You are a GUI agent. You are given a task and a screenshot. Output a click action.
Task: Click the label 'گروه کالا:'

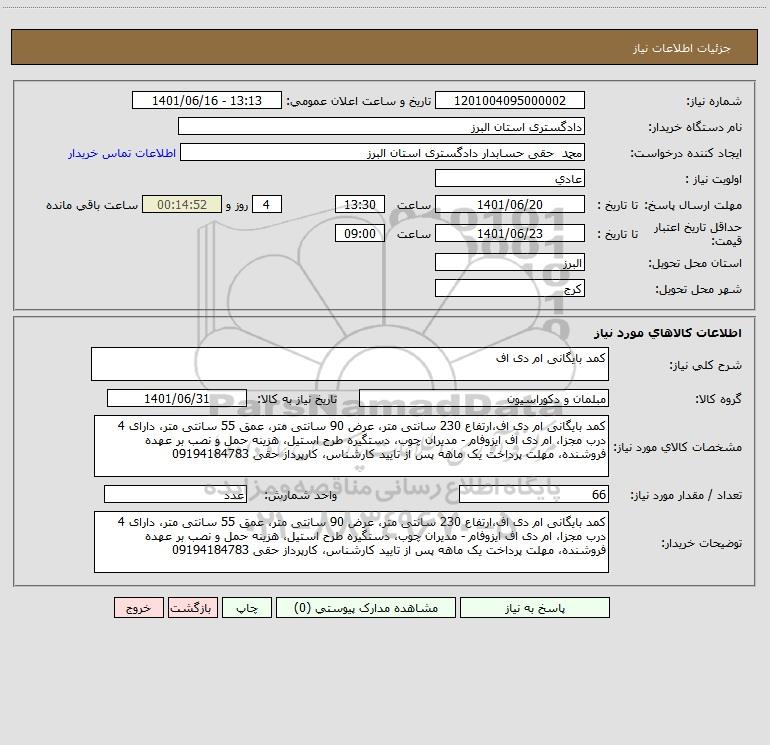[x=718, y=399]
